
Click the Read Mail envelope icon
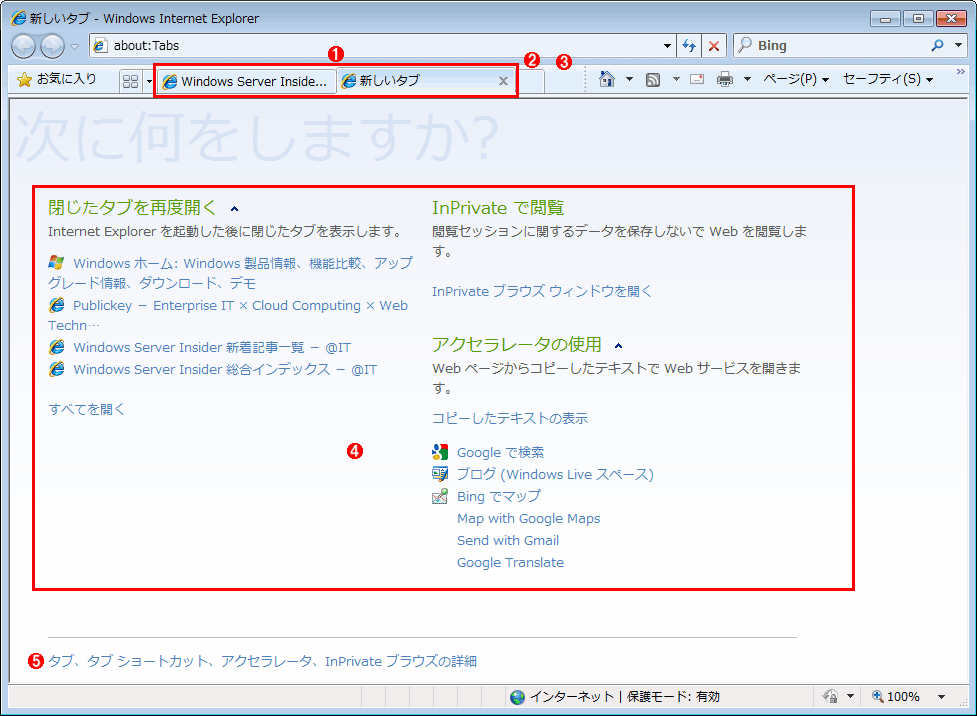[x=697, y=79]
